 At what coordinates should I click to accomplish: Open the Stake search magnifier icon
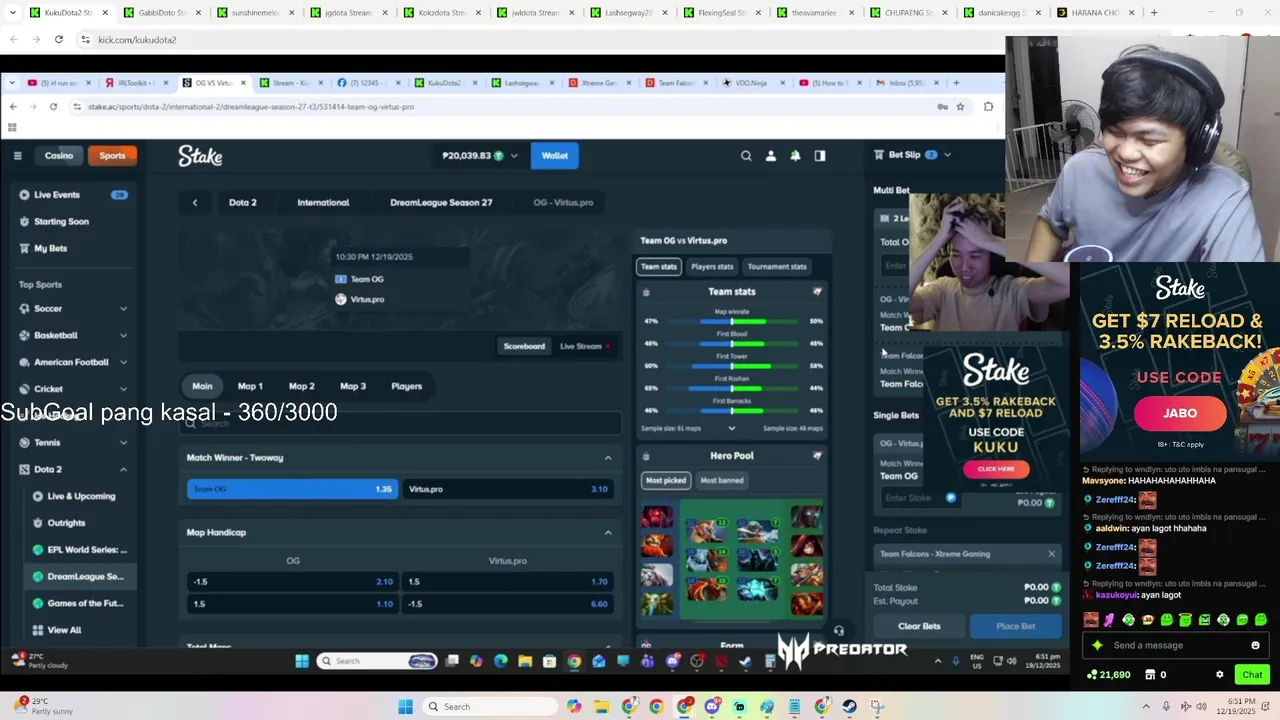pos(746,156)
